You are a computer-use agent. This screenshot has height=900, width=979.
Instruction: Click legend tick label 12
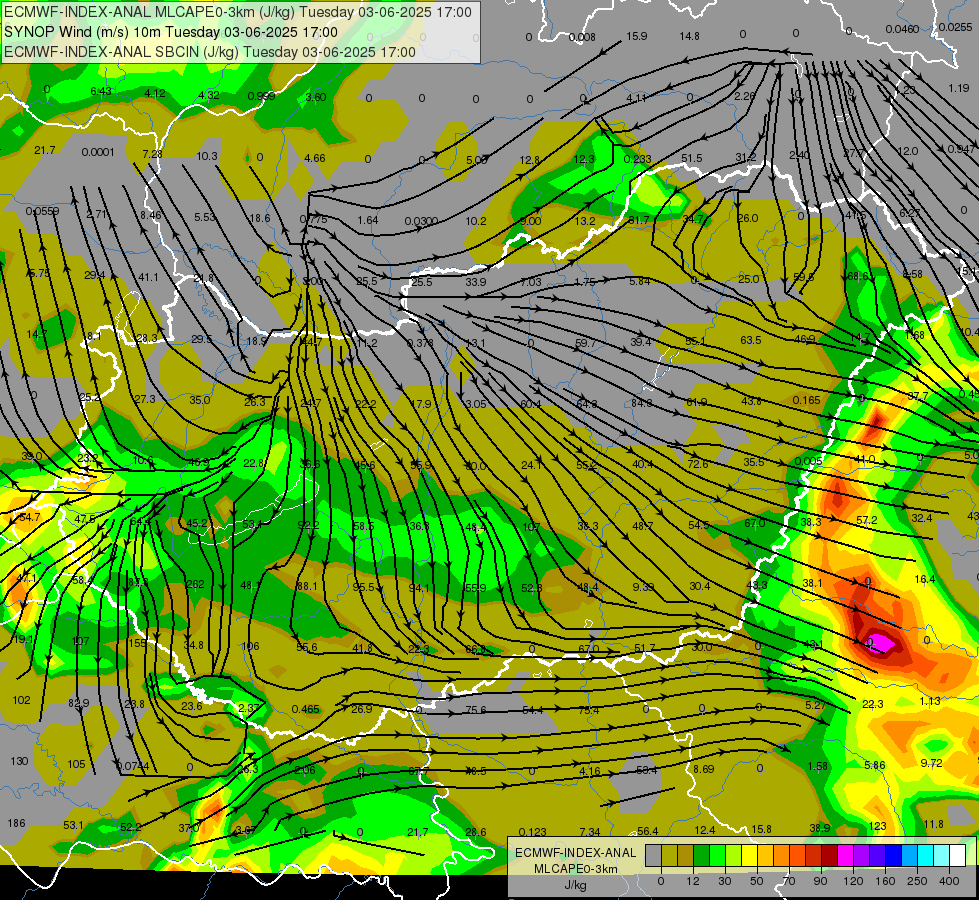[x=692, y=881]
